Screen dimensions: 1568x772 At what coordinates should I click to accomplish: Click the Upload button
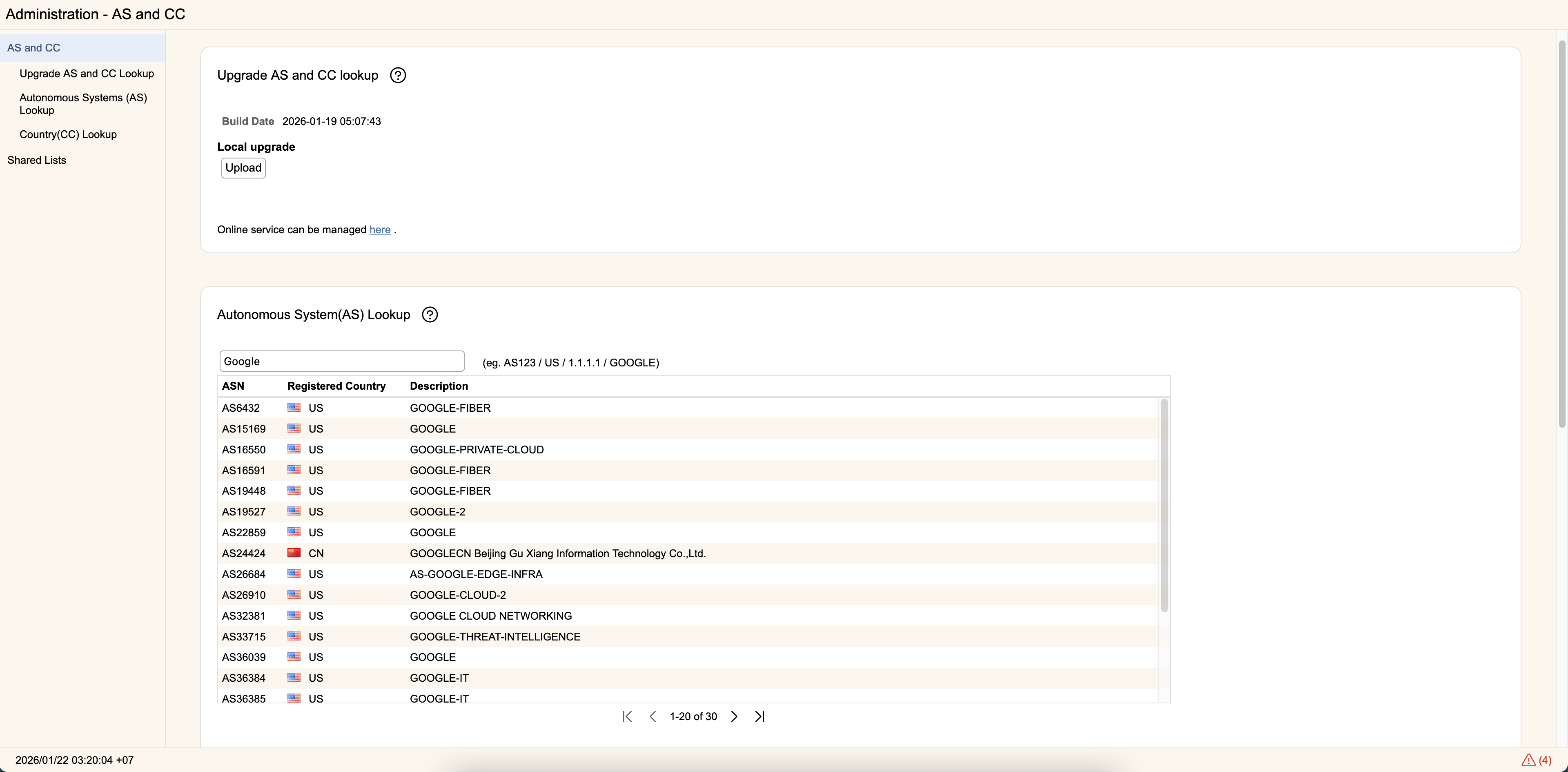point(243,168)
